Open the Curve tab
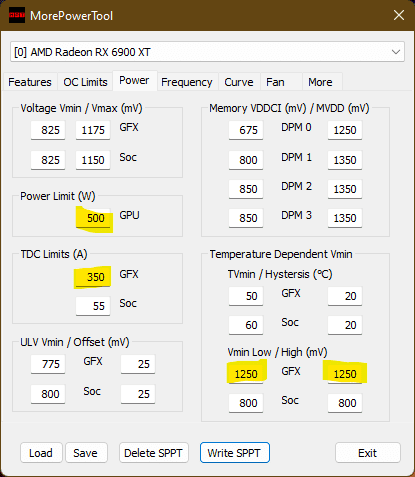Screen dimensions: 415x477 tap(239, 82)
